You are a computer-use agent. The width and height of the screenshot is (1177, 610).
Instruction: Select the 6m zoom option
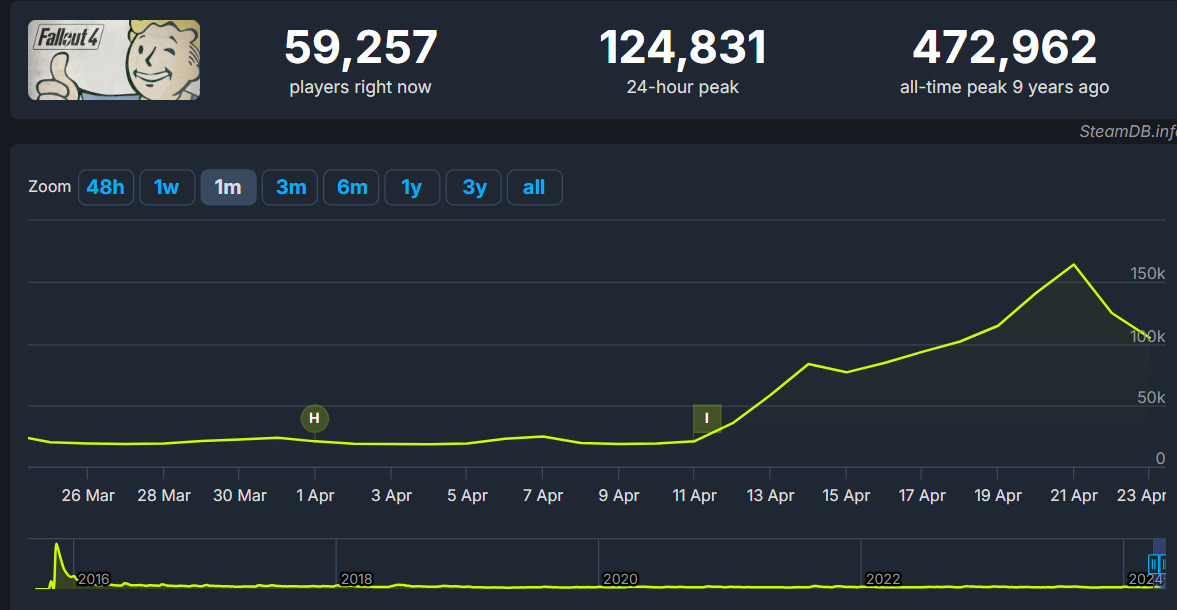[351, 187]
